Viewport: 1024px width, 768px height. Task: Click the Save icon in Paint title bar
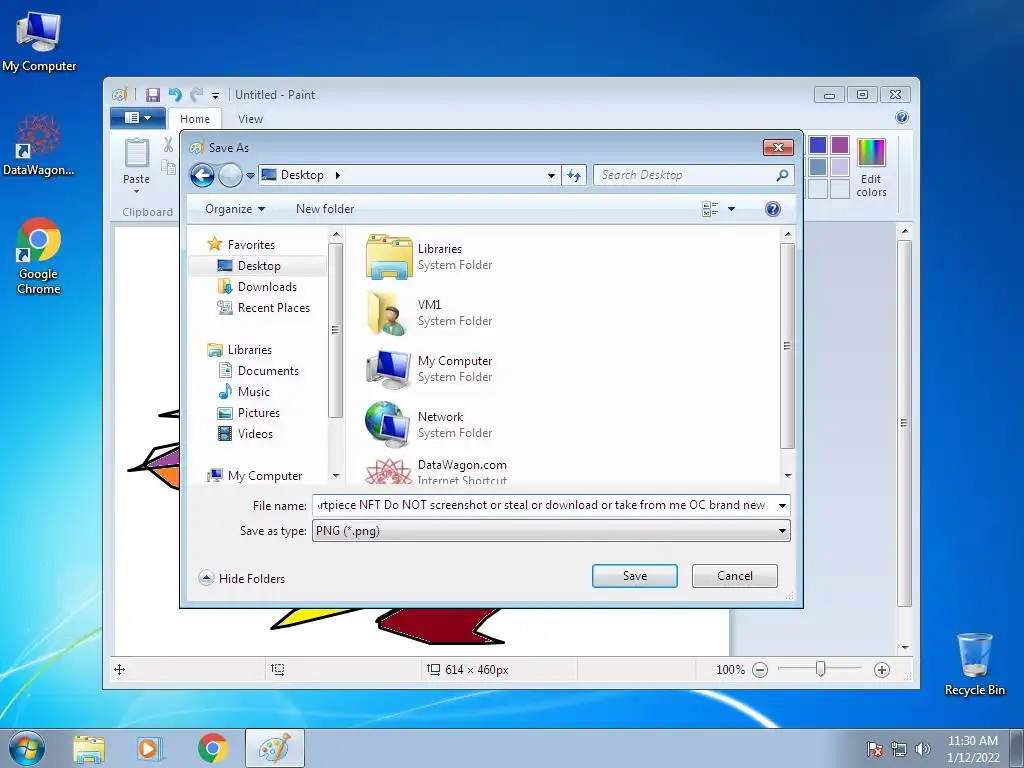pos(152,95)
